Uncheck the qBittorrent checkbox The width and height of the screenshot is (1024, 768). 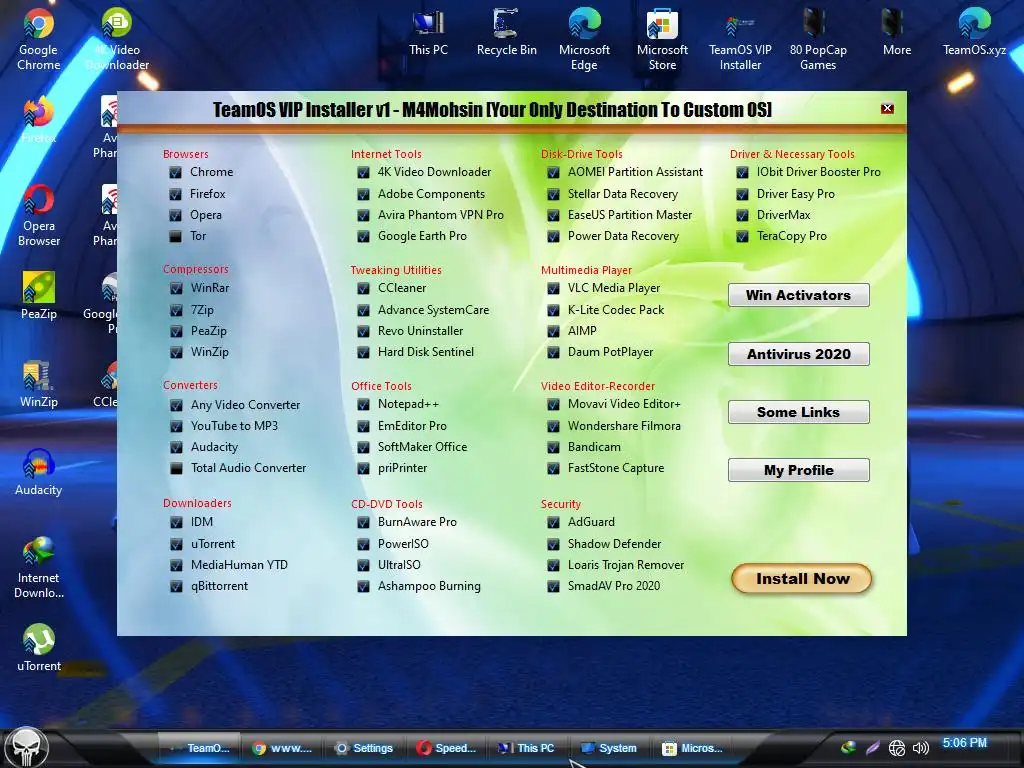pos(176,586)
